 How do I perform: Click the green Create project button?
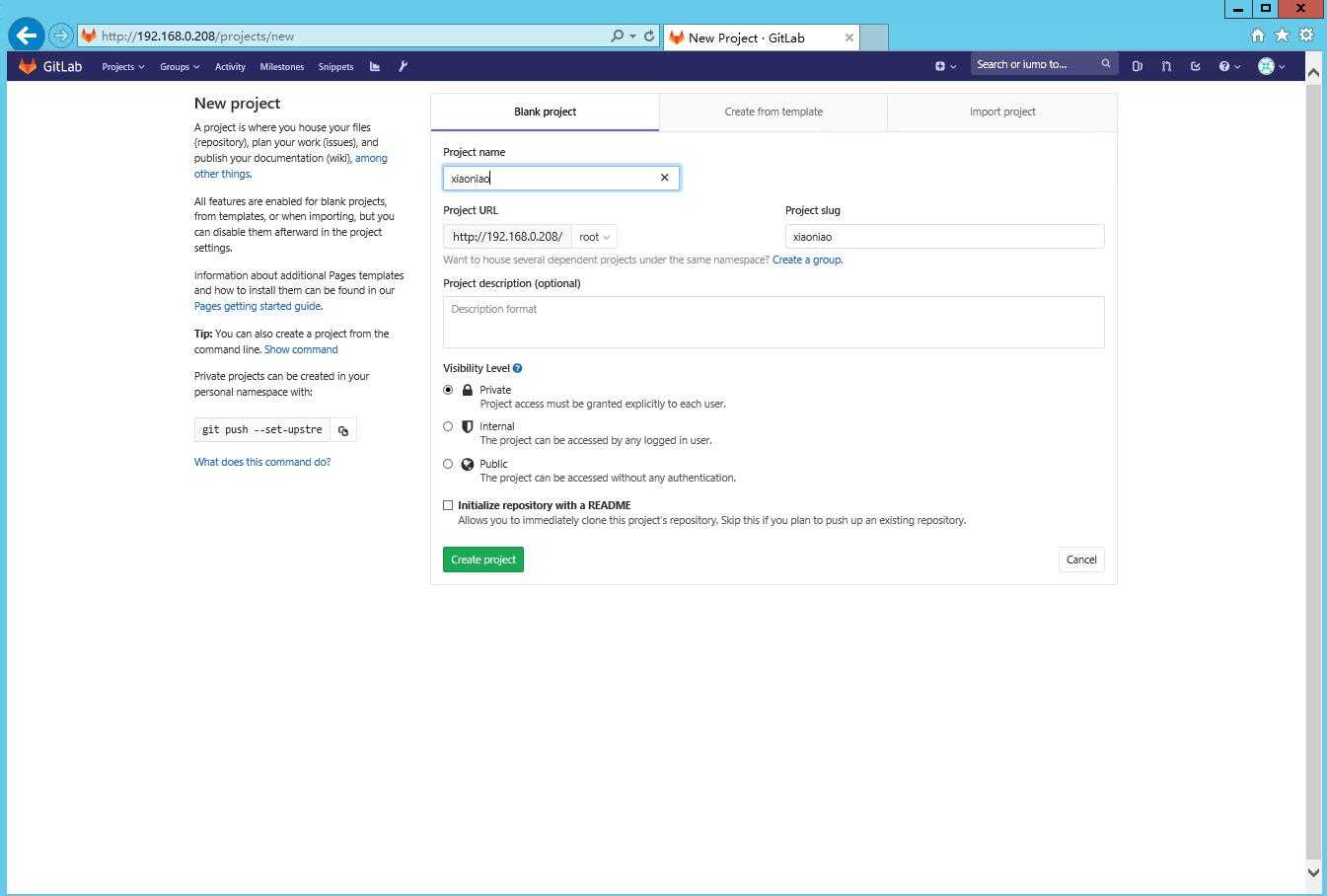483,560
